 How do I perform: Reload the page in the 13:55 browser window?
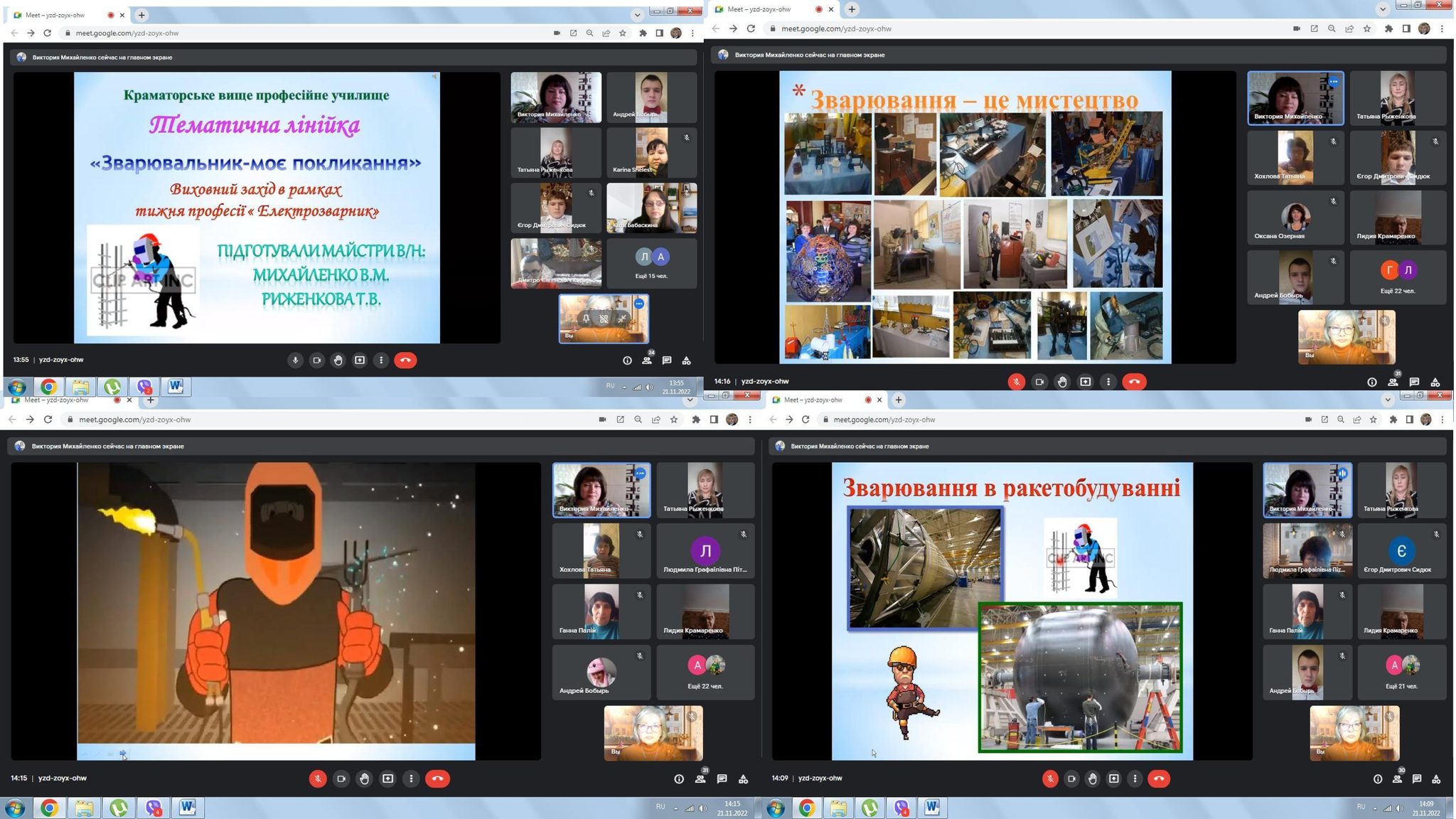pos(48,33)
